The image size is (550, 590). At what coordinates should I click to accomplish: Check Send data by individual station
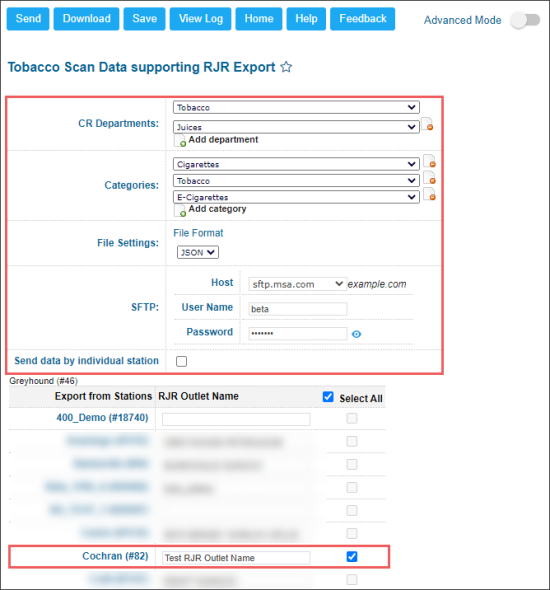[x=181, y=361]
